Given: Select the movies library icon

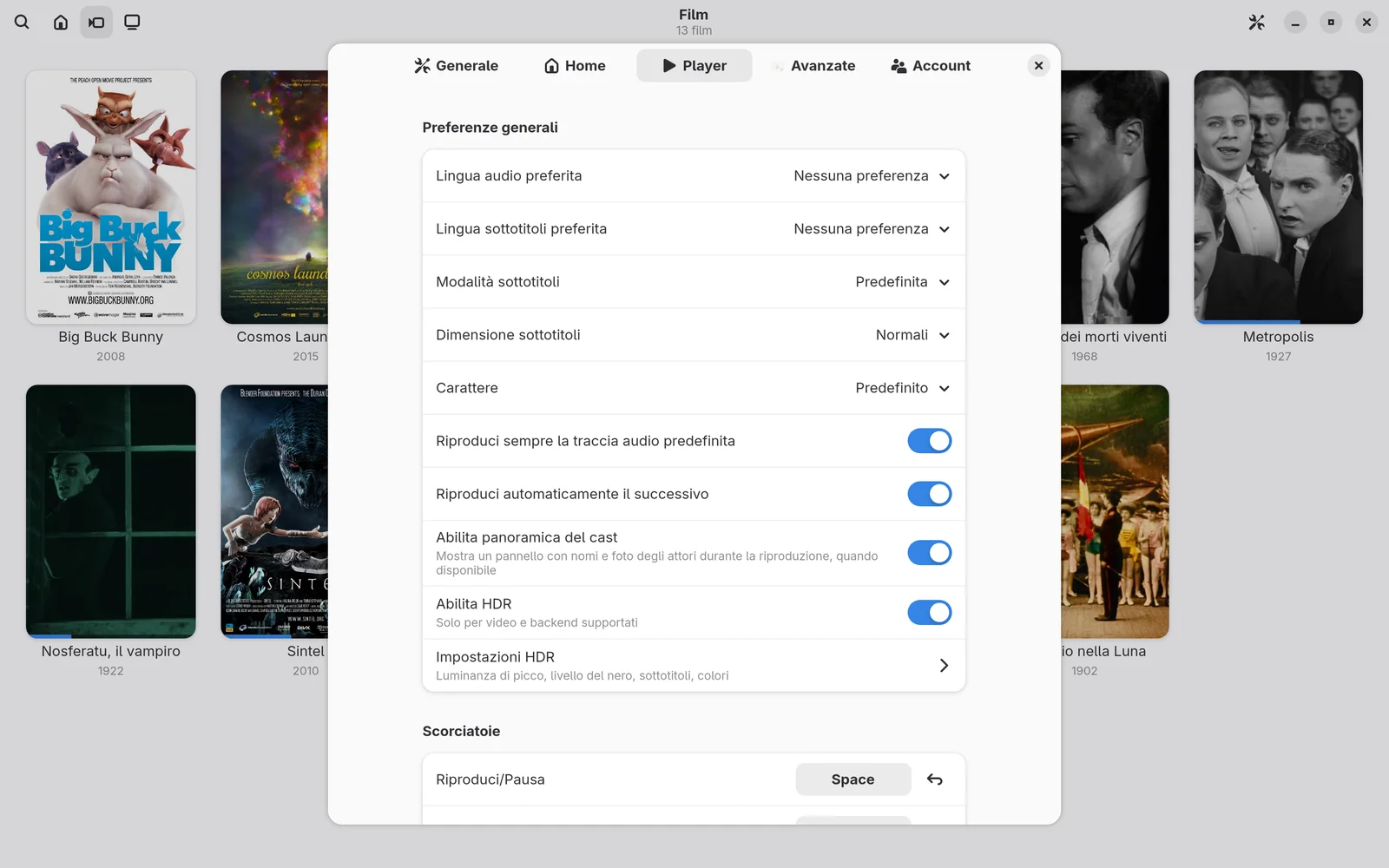Looking at the screenshot, I should [96, 23].
